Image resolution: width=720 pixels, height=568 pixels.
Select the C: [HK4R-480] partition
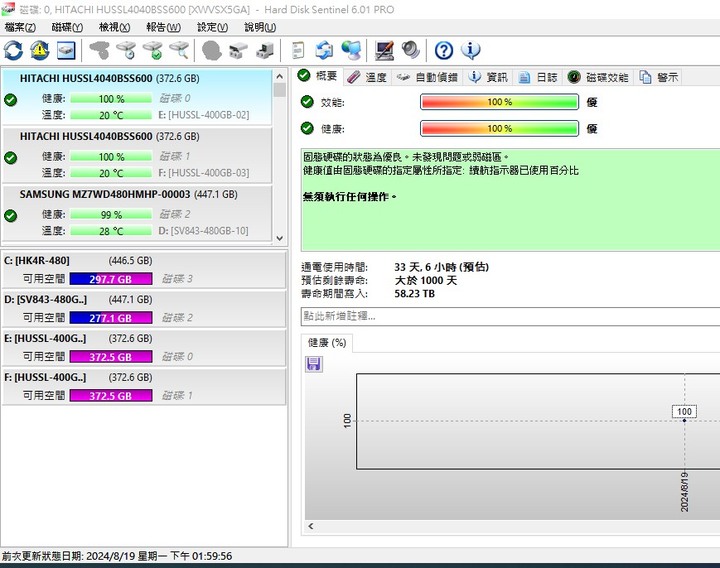[144, 270]
